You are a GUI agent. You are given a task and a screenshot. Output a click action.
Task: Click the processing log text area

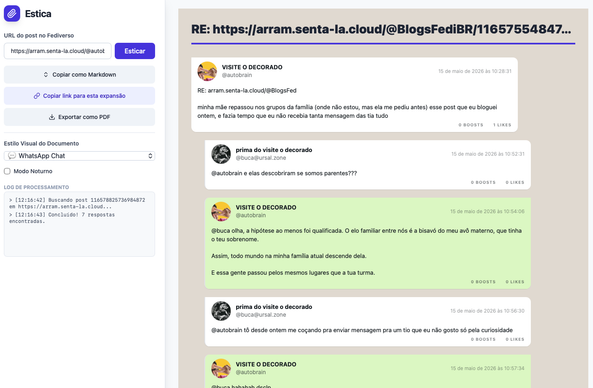pos(79,224)
